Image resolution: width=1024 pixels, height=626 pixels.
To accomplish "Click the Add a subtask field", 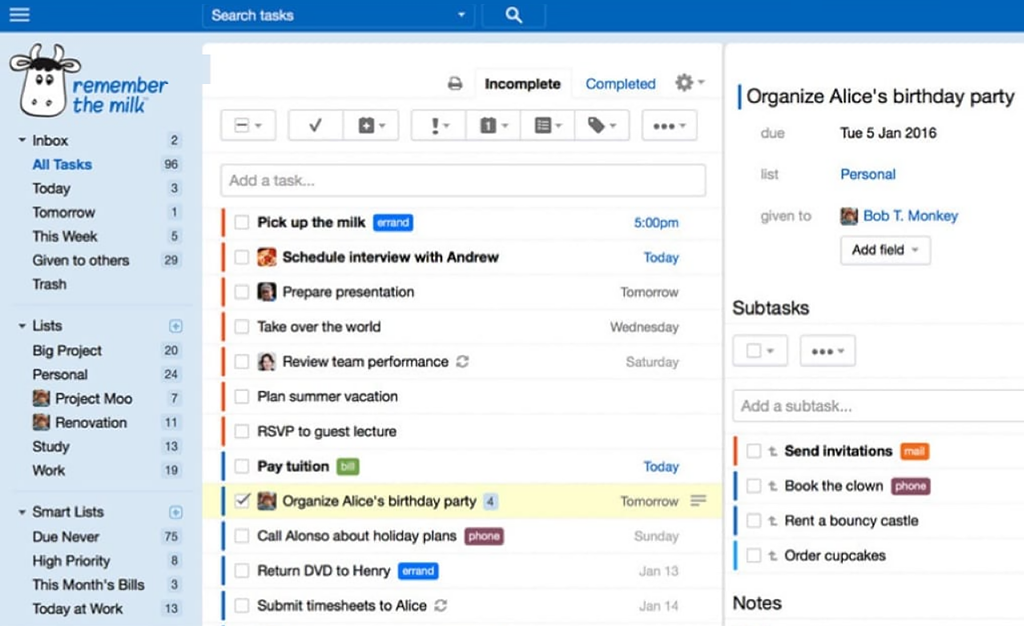I will [878, 406].
